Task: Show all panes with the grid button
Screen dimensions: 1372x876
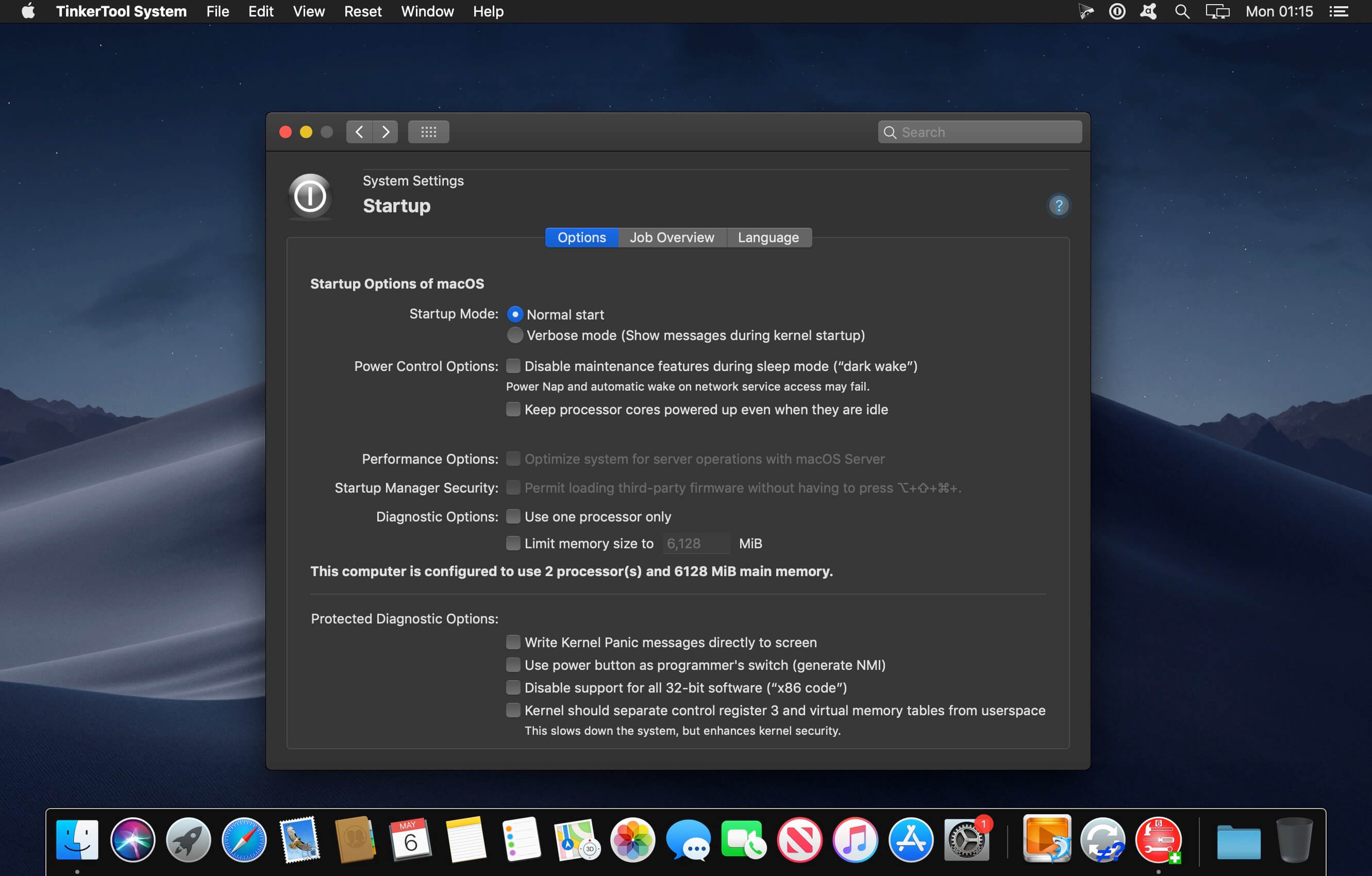Action: point(428,132)
